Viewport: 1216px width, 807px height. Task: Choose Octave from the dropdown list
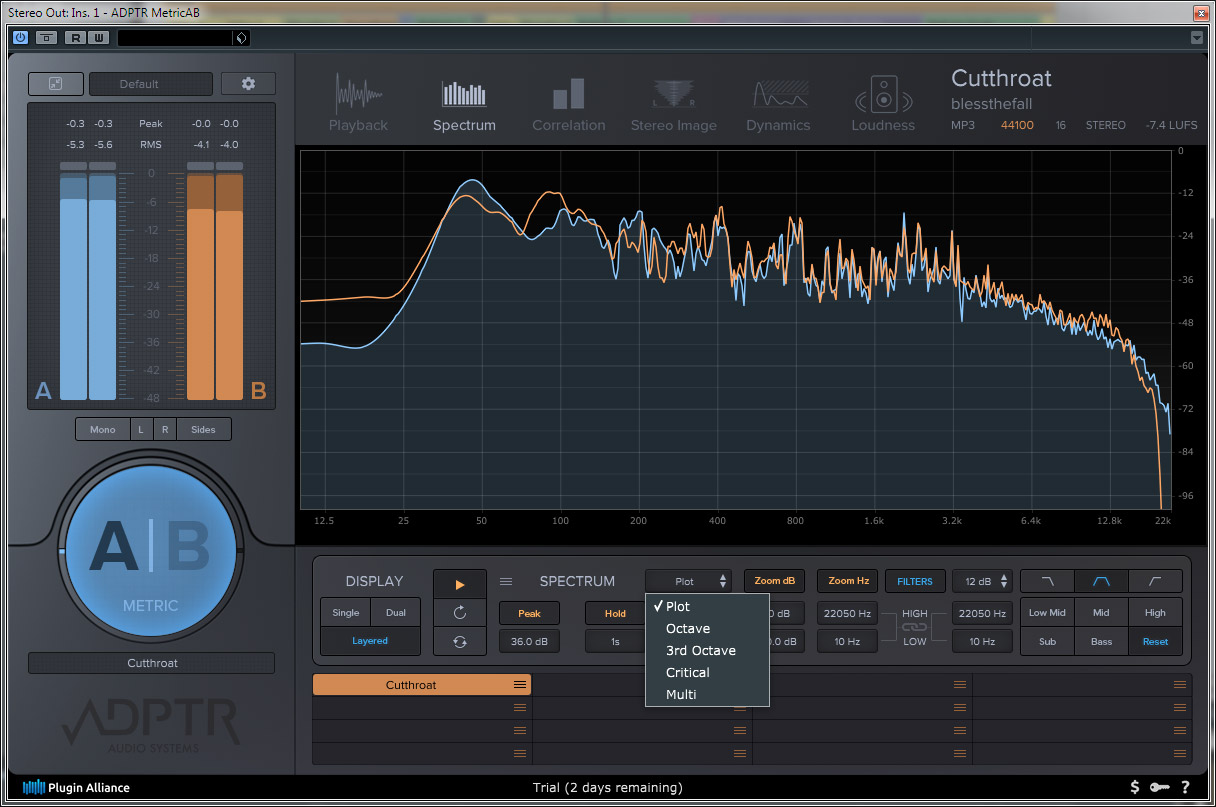coord(707,628)
